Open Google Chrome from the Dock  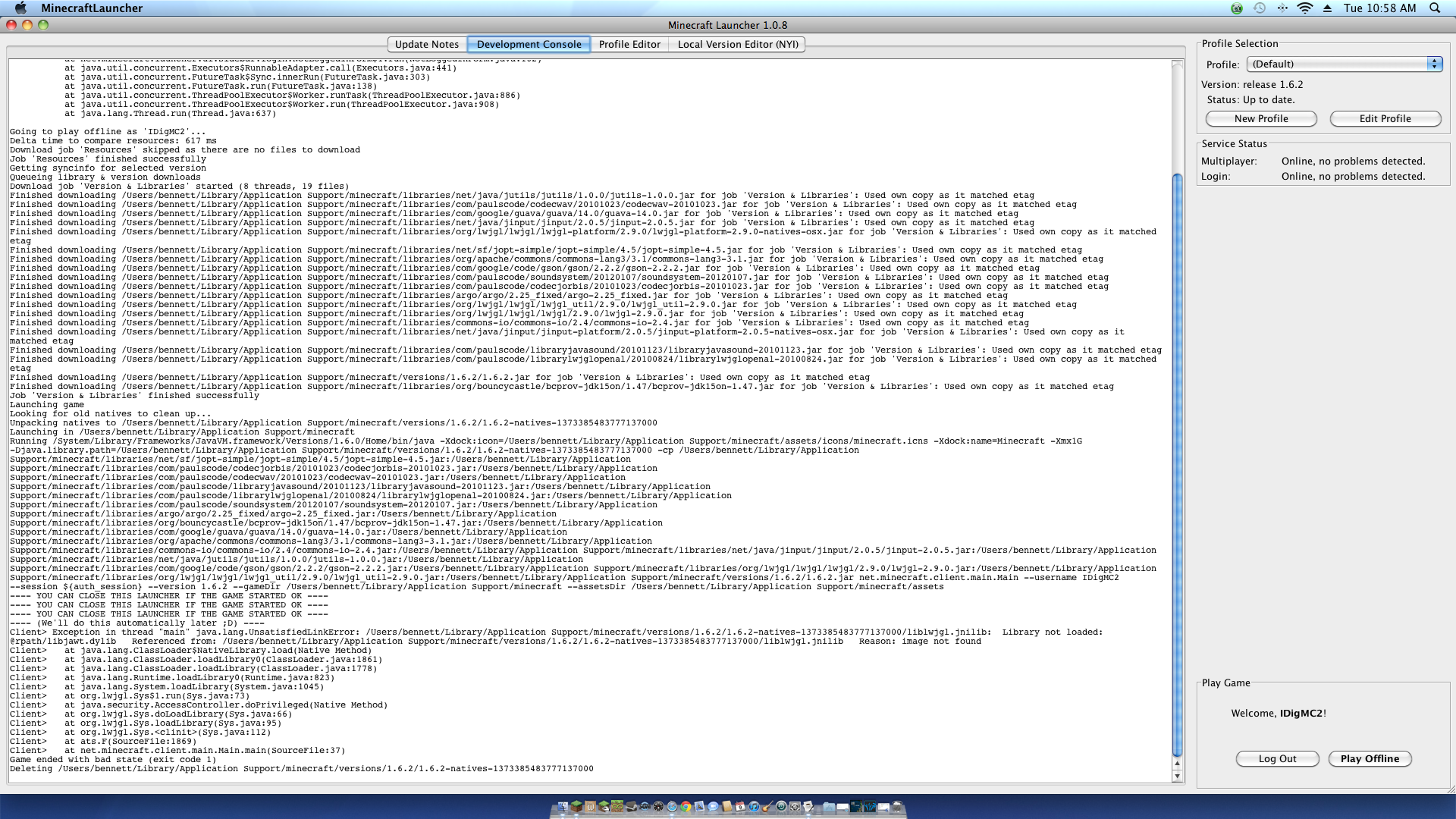pyautogui.click(x=686, y=806)
